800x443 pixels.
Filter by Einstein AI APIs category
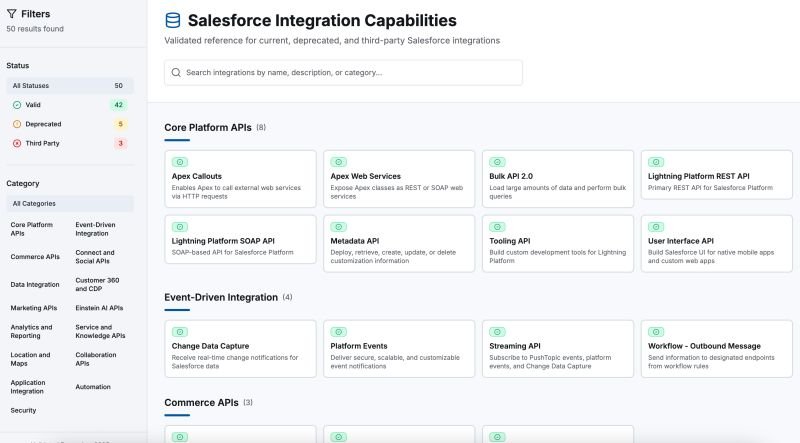tap(99, 308)
